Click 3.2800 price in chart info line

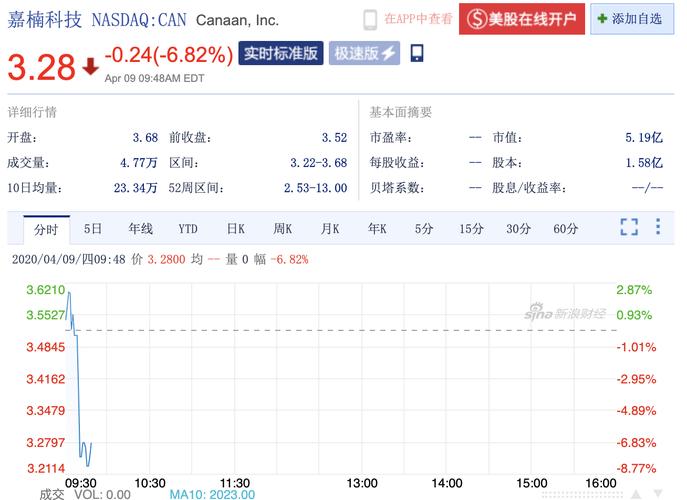(166, 259)
